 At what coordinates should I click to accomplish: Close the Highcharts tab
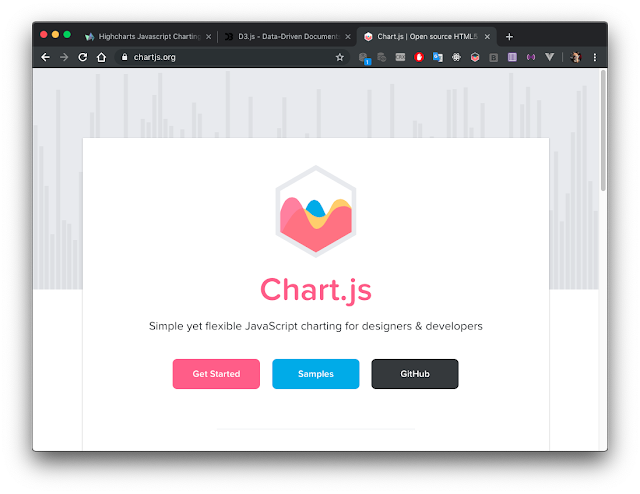209,37
